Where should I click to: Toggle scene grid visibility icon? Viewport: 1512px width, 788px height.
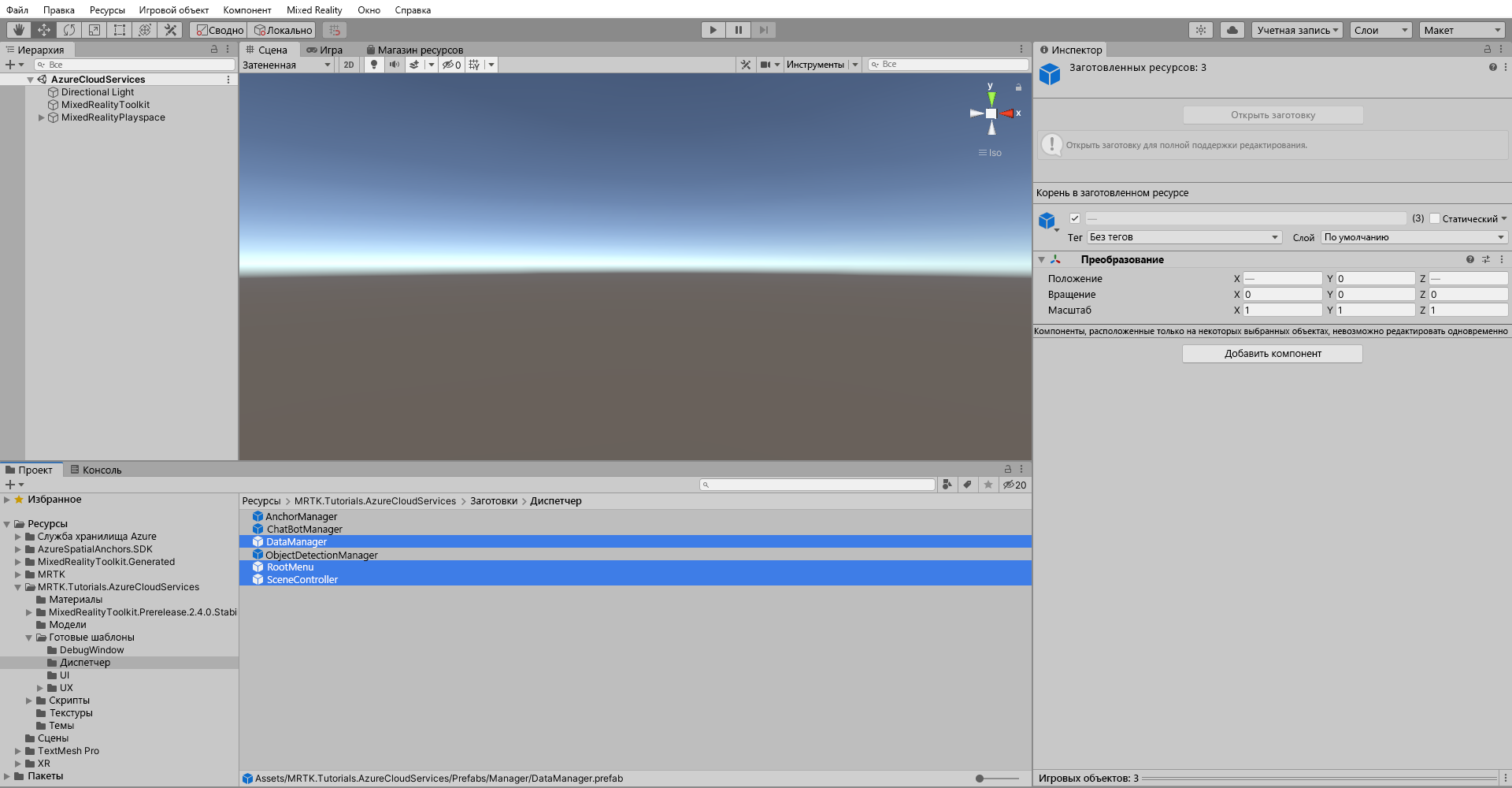pos(474,65)
